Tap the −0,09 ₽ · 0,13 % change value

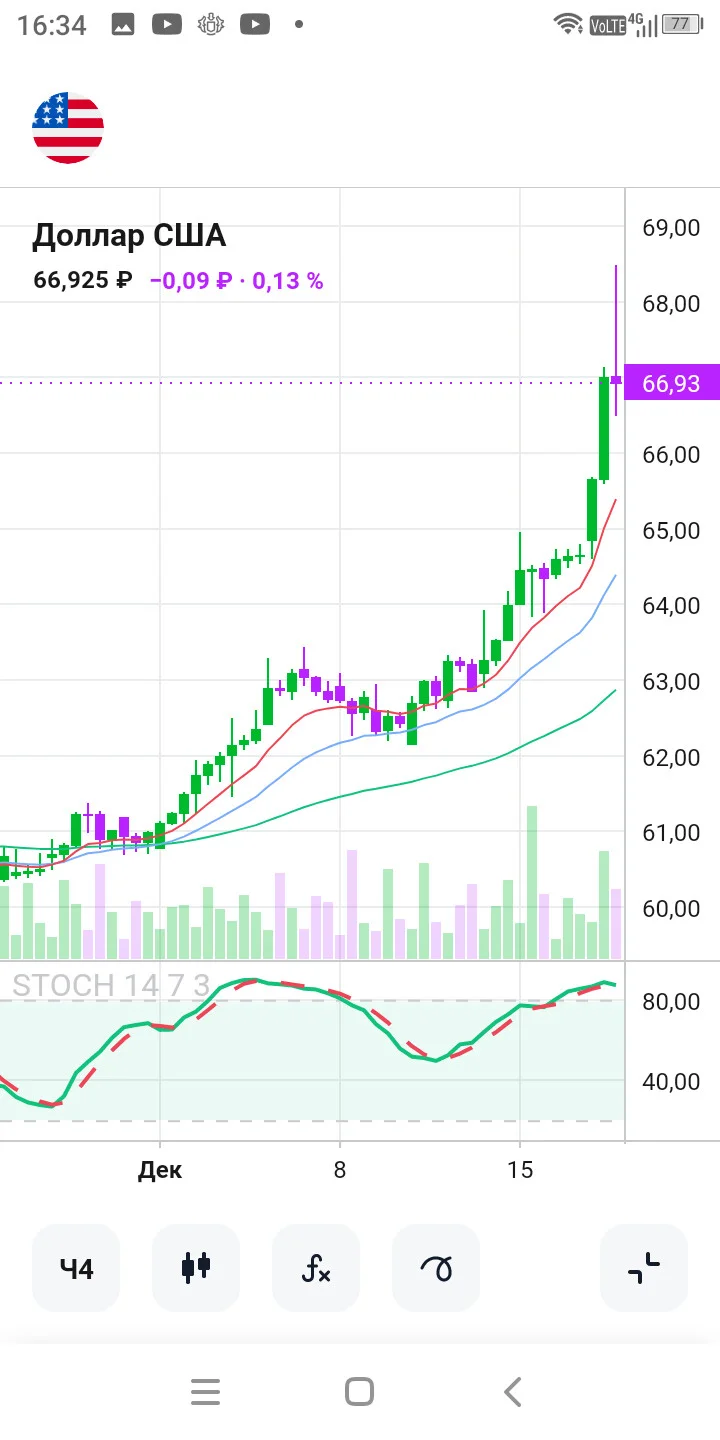click(x=237, y=280)
